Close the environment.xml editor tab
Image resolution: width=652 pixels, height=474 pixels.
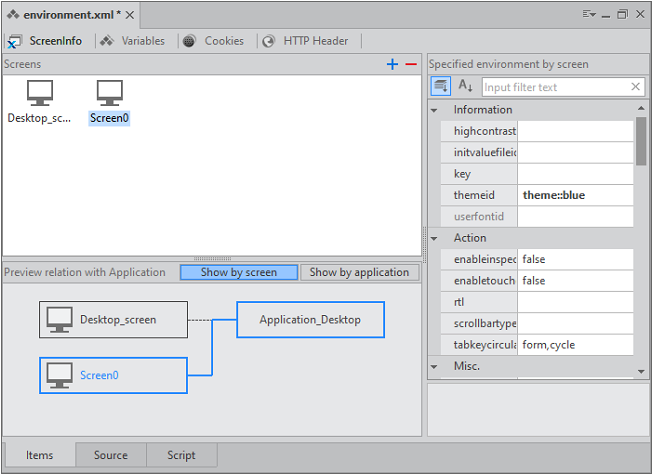click(x=131, y=14)
